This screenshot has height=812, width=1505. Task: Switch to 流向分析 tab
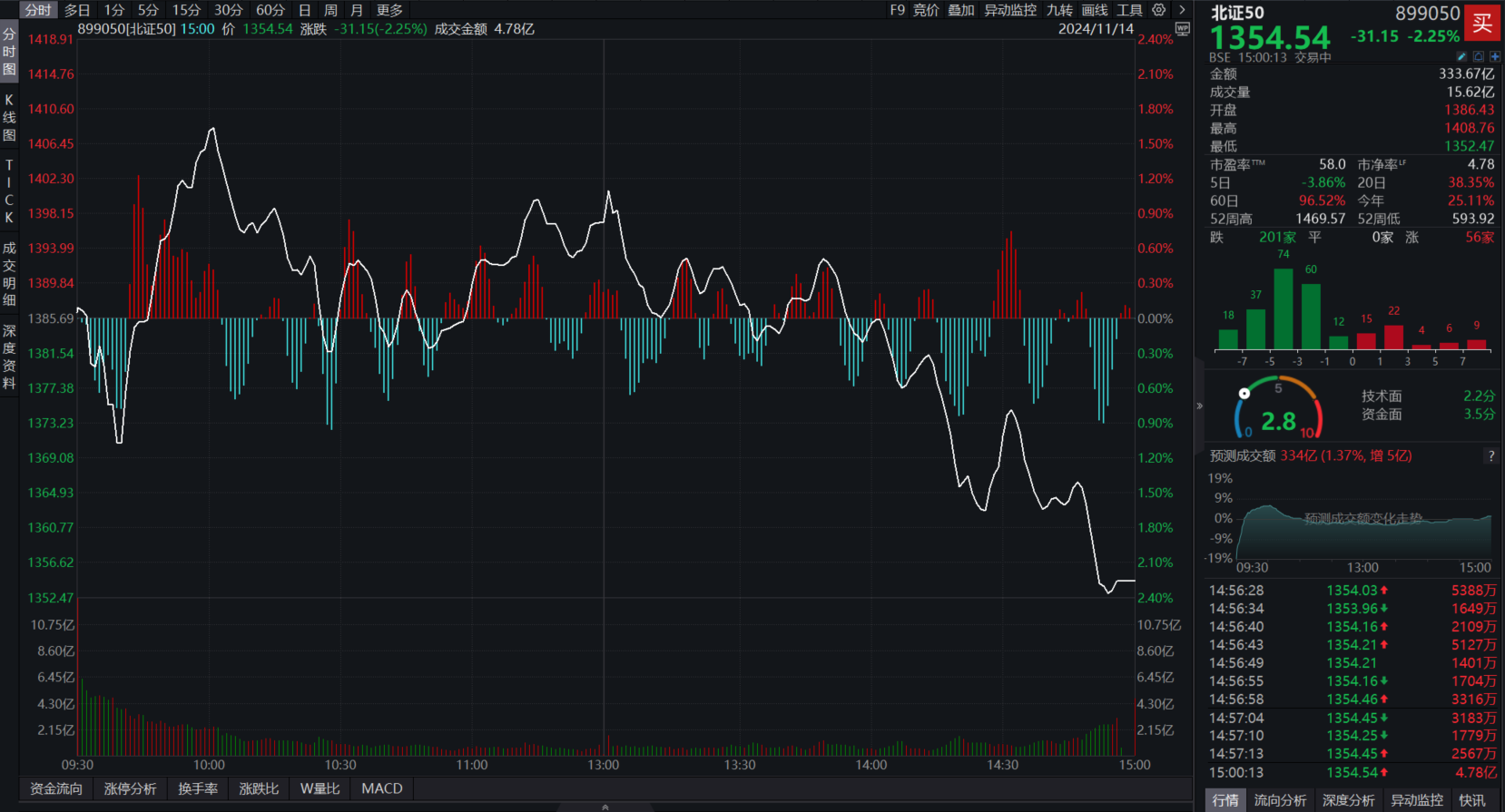1280,800
